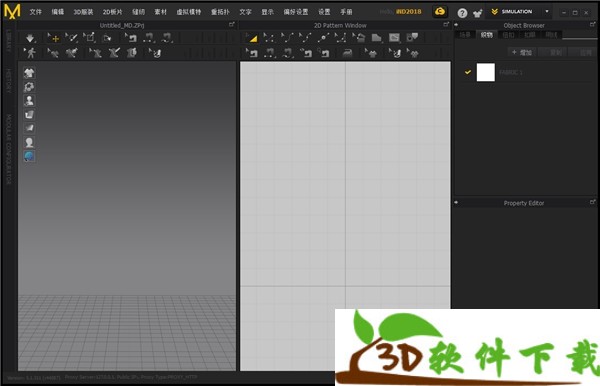This screenshot has height=386, width=600.
Task: Click the shirt icon beside the help button
Action: tap(477, 14)
